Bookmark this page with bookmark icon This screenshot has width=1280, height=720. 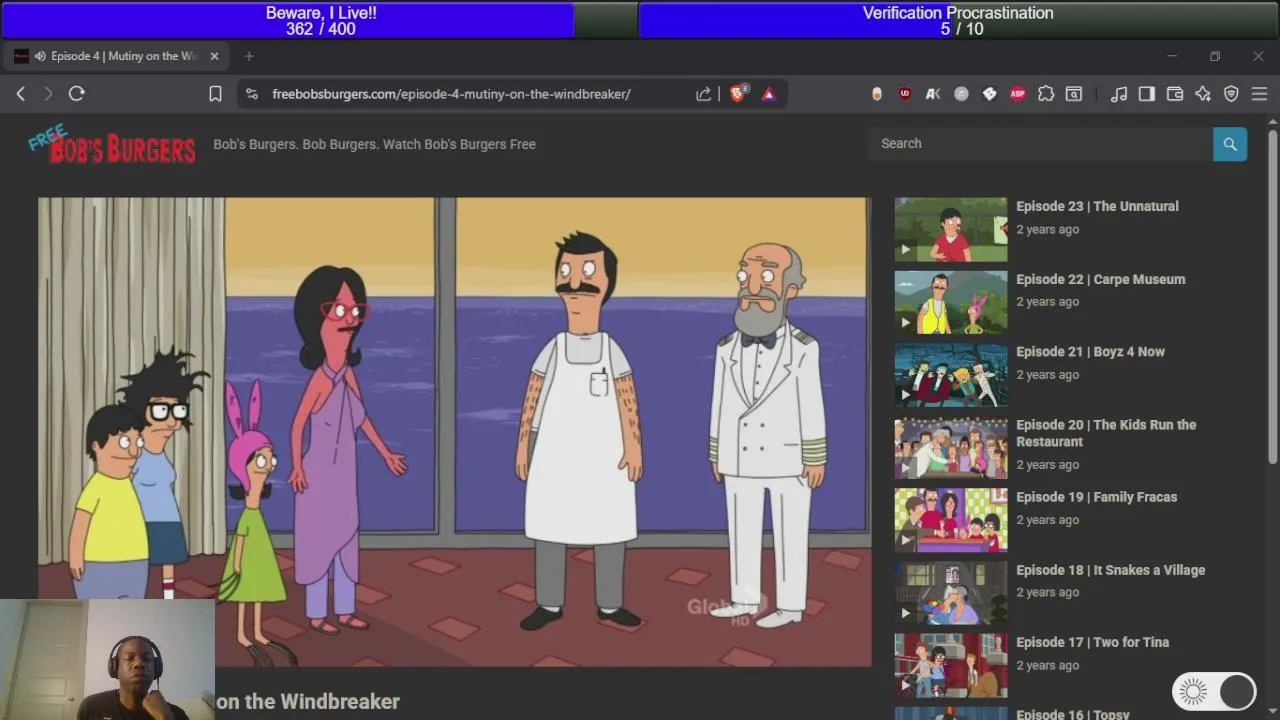(215, 94)
